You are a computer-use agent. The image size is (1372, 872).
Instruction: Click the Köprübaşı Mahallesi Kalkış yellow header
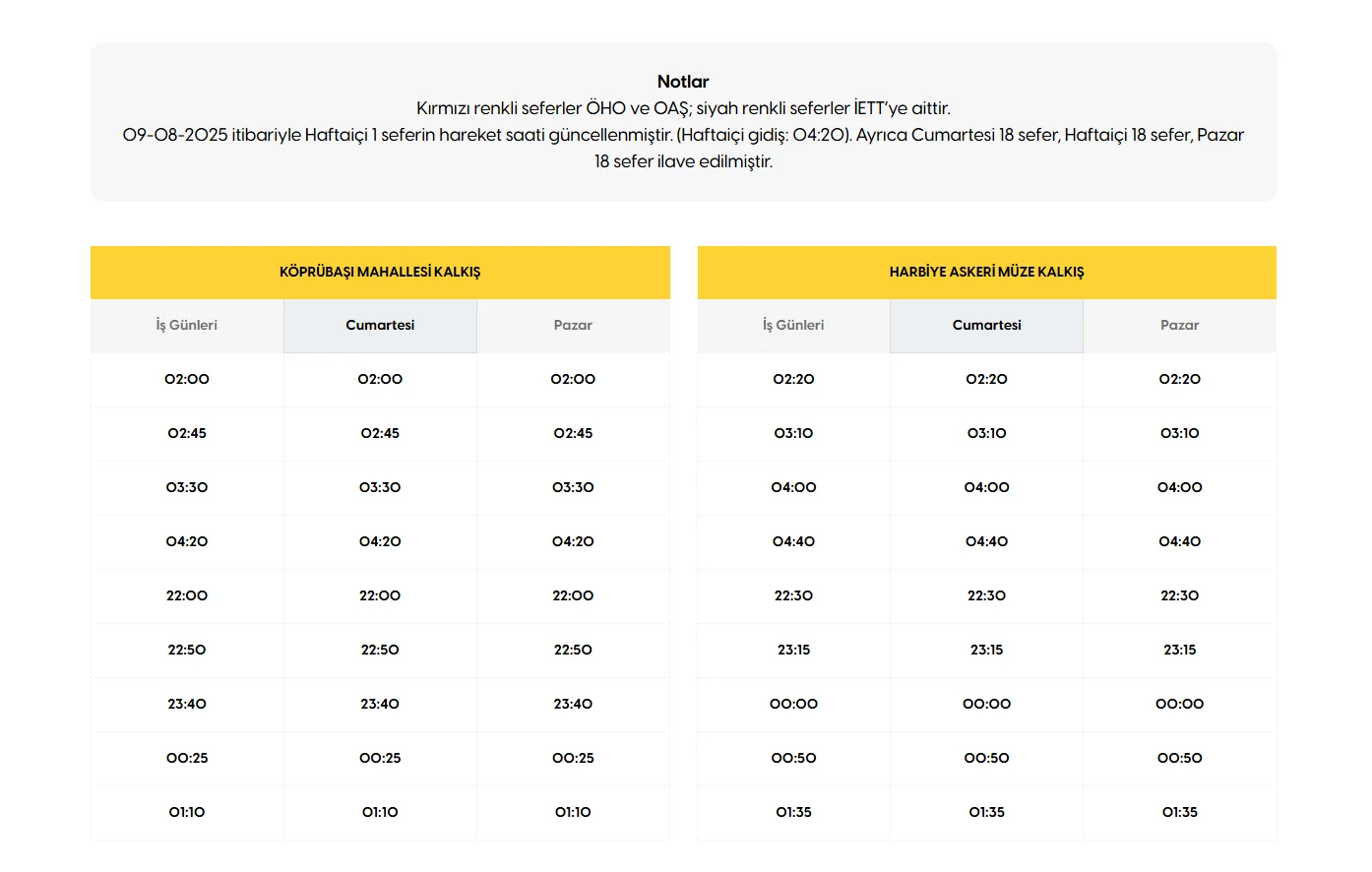380,273
